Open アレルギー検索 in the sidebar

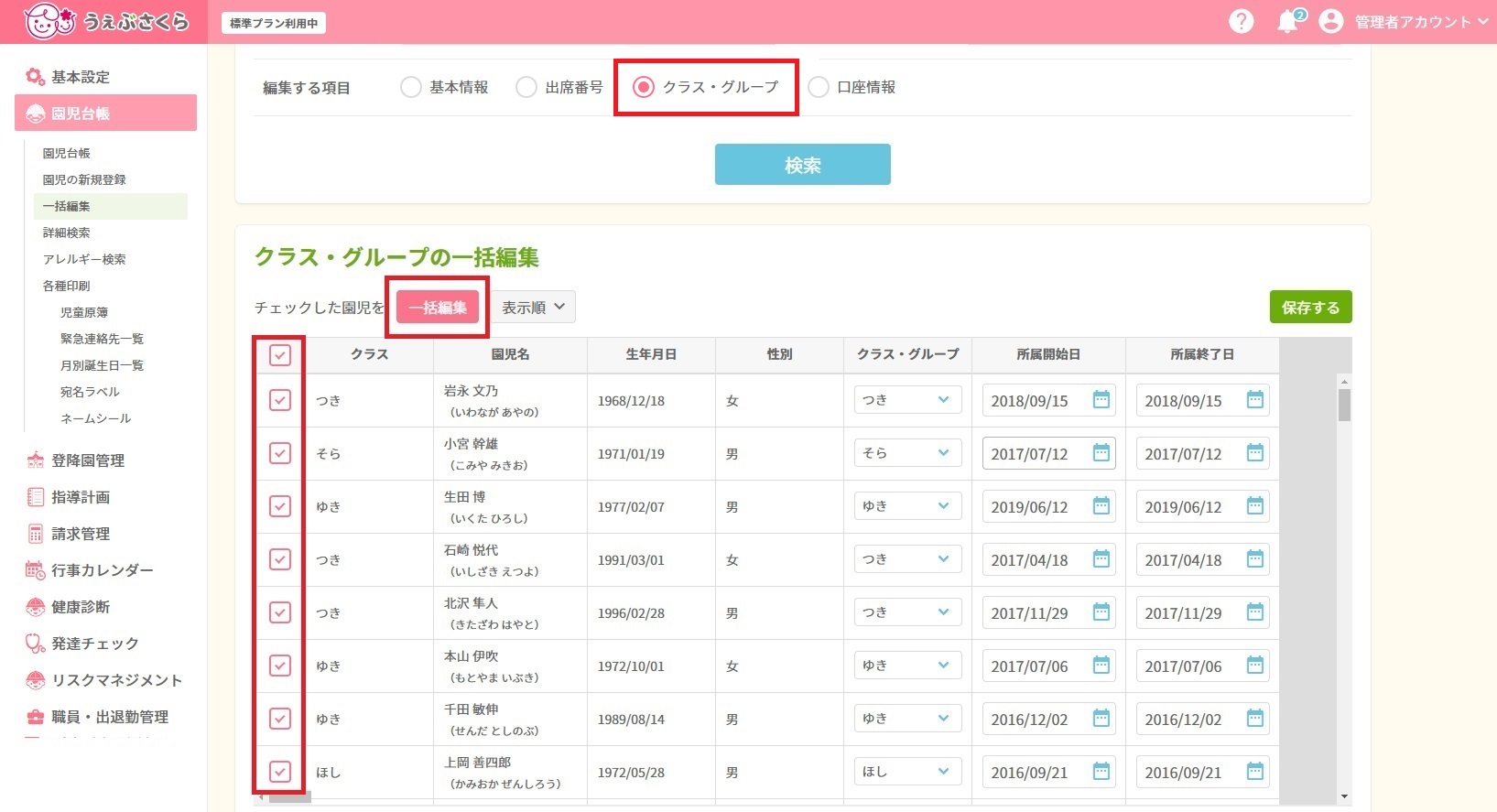pyautogui.click(x=84, y=259)
